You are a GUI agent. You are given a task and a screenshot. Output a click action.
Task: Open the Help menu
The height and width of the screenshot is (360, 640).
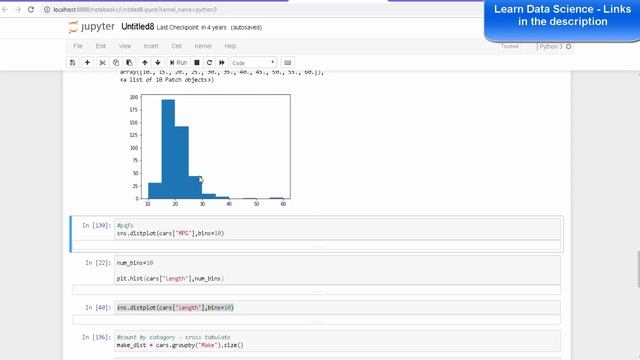[230, 46]
